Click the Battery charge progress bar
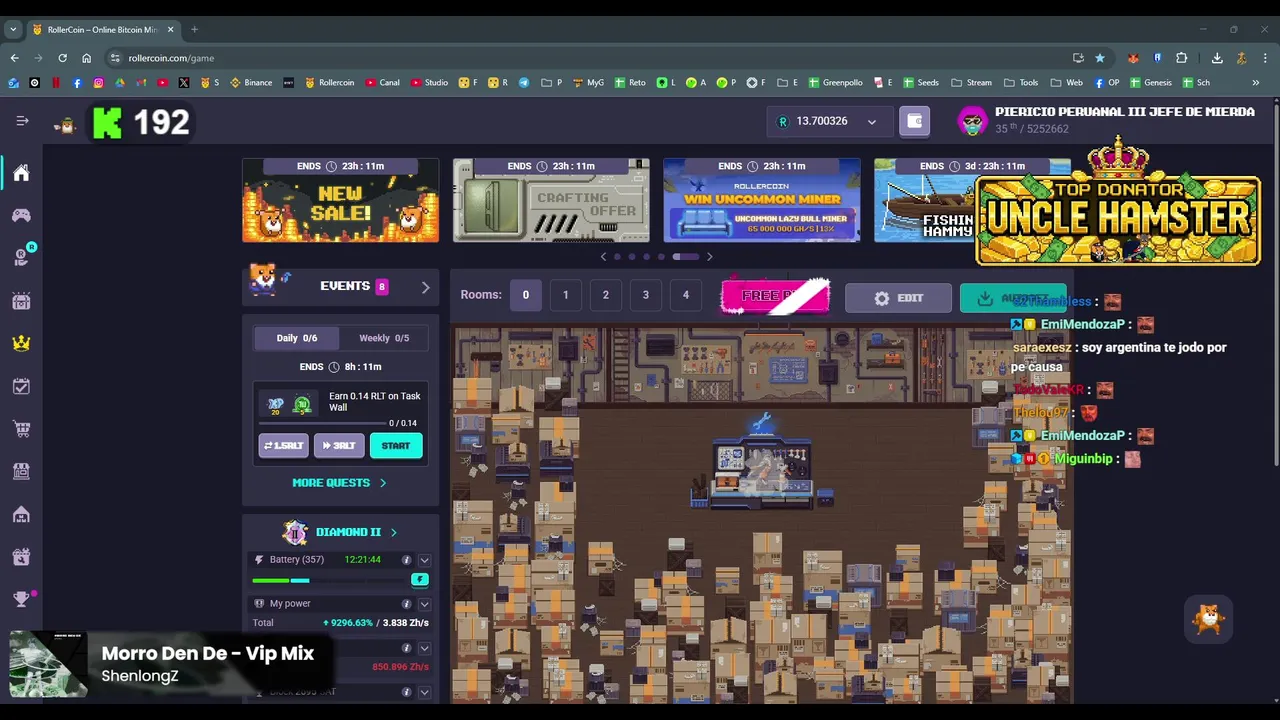 tap(330, 580)
